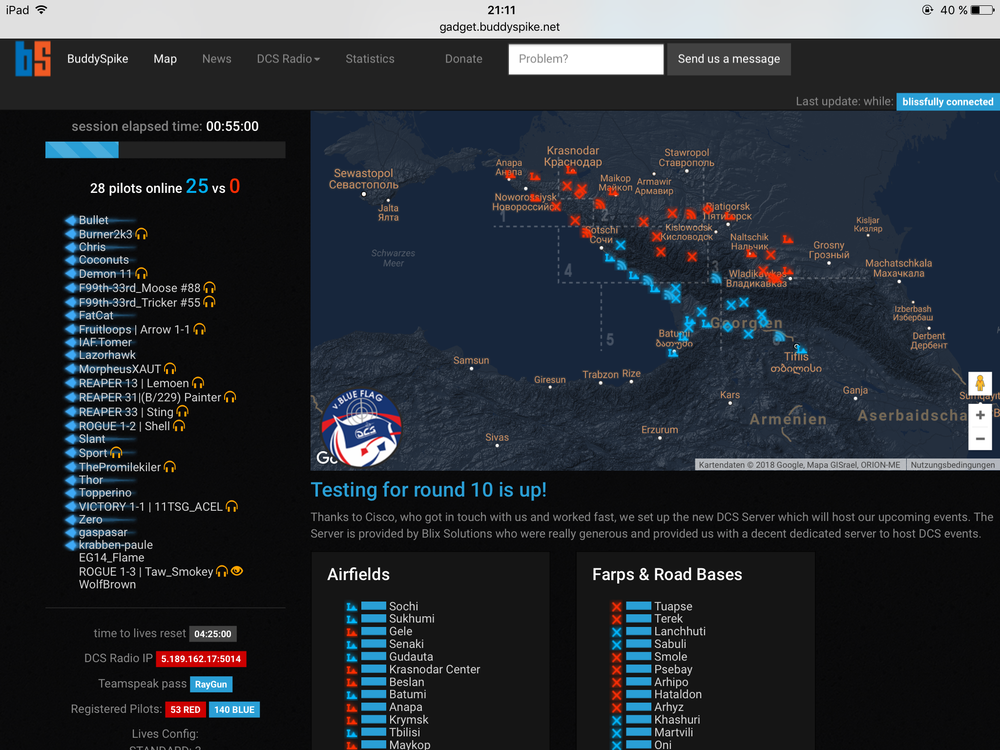This screenshot has width=1000, height=750.
Task: Click headset icon next to REAPER 31 Painter
Action: [230, 397]
